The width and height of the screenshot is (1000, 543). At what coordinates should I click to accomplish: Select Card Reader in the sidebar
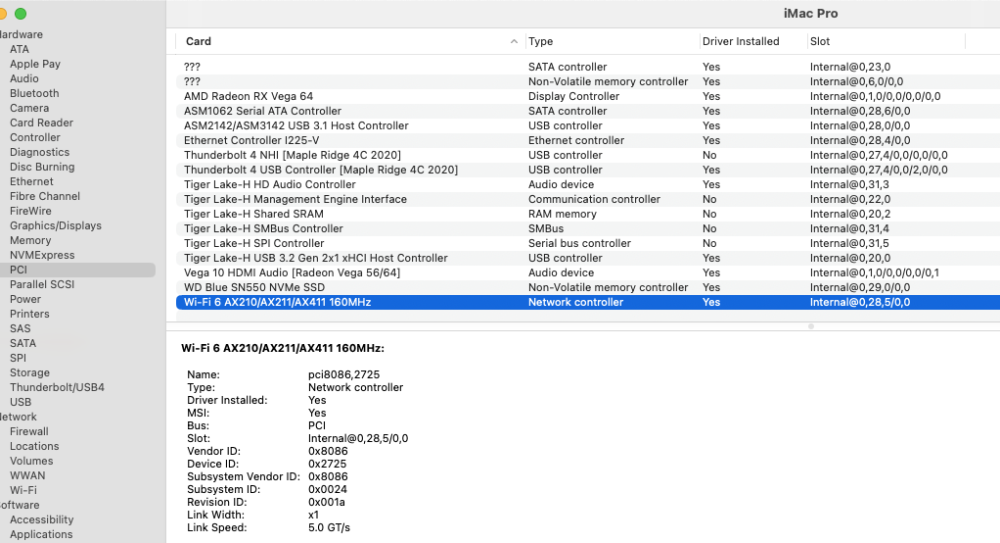[41, 123]
